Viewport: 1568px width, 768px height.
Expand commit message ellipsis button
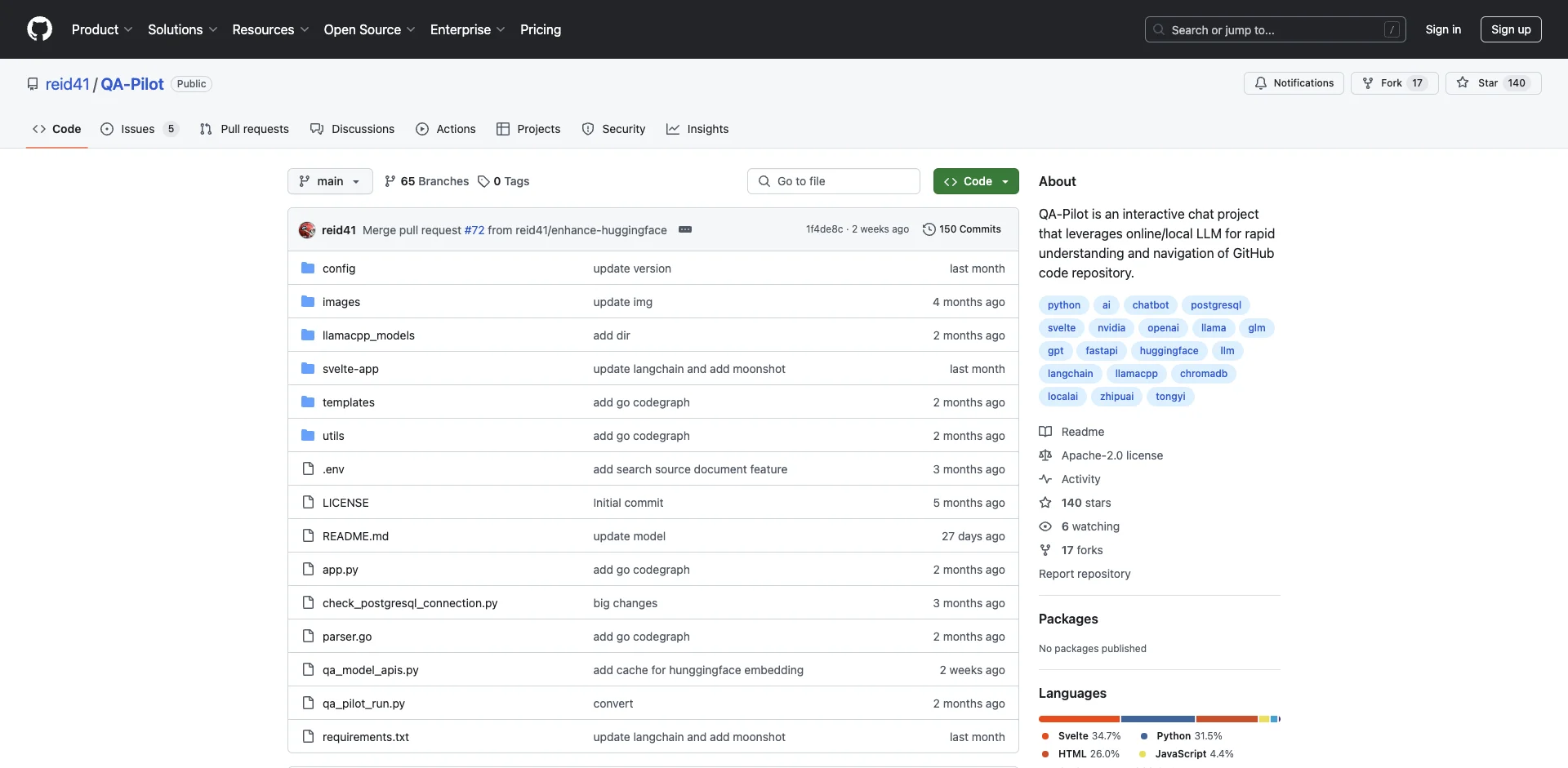pyautogui.click(x=685, y=230)
